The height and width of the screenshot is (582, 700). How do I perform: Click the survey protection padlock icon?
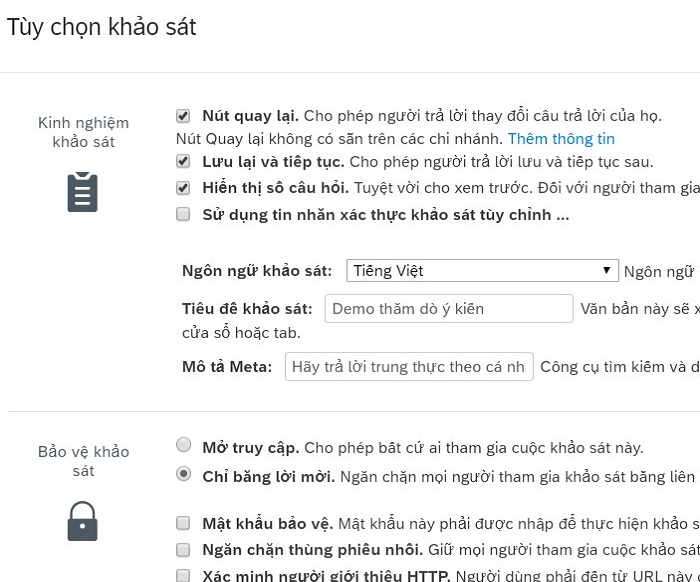(x=83, y=521)
